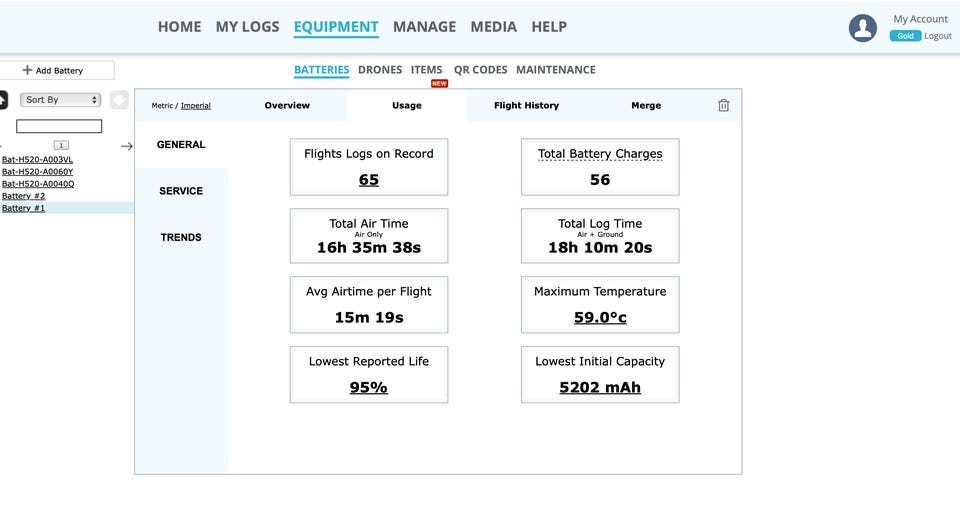960x511 pixels.
Task: Click the trash delete battery icon
Action: (723, 105)
